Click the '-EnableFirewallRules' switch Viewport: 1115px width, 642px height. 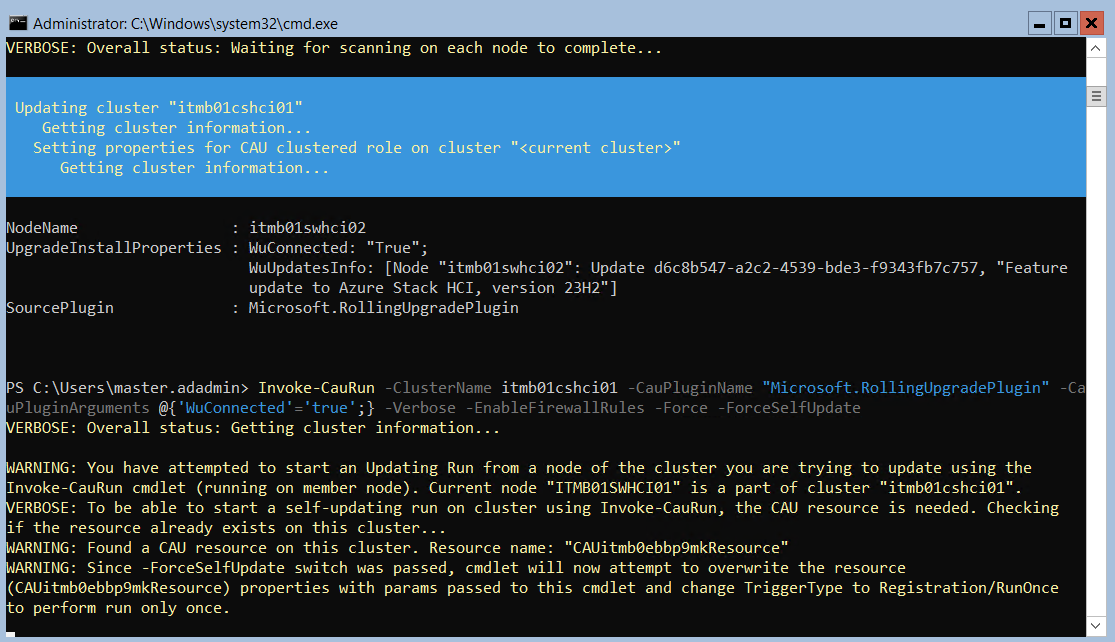[555, 407]
